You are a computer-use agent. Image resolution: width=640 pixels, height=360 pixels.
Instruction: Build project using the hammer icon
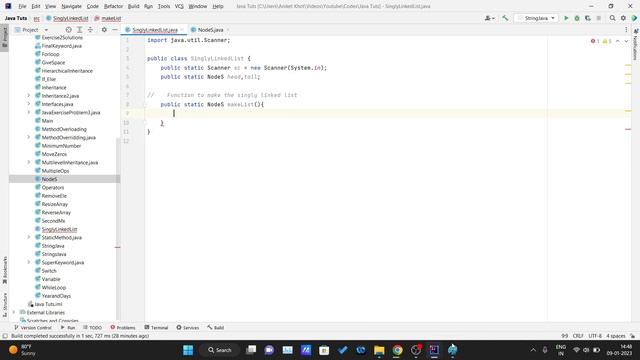click(x=505, y=18)
